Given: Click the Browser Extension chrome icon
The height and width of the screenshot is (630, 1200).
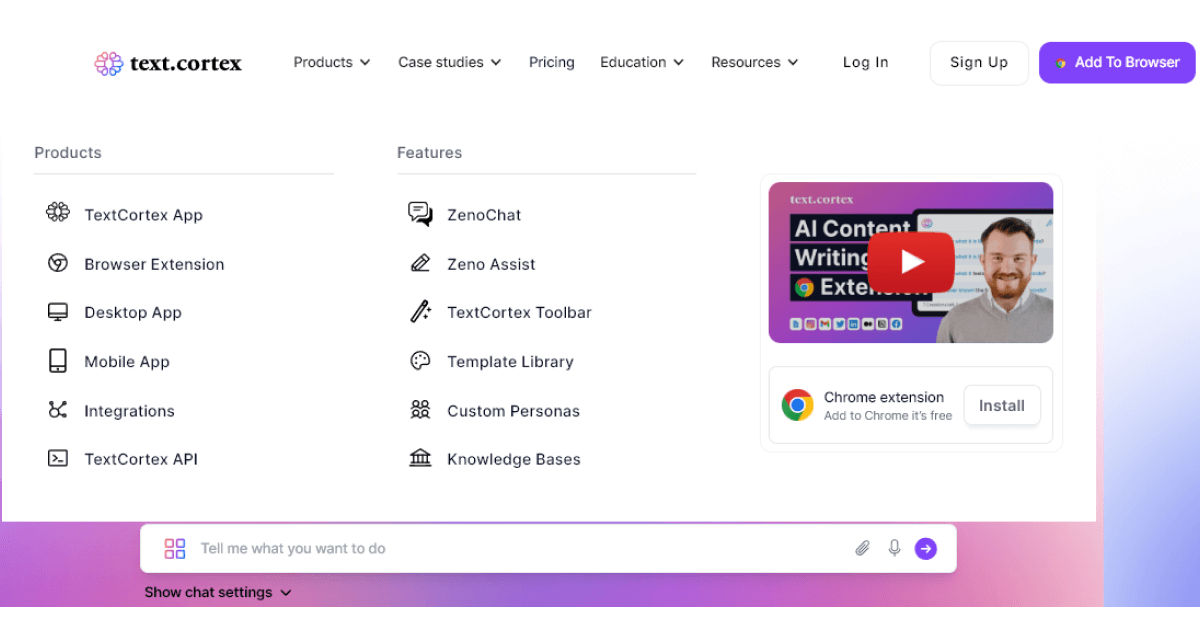Looking at the screenshot, I should click(58, 263).
